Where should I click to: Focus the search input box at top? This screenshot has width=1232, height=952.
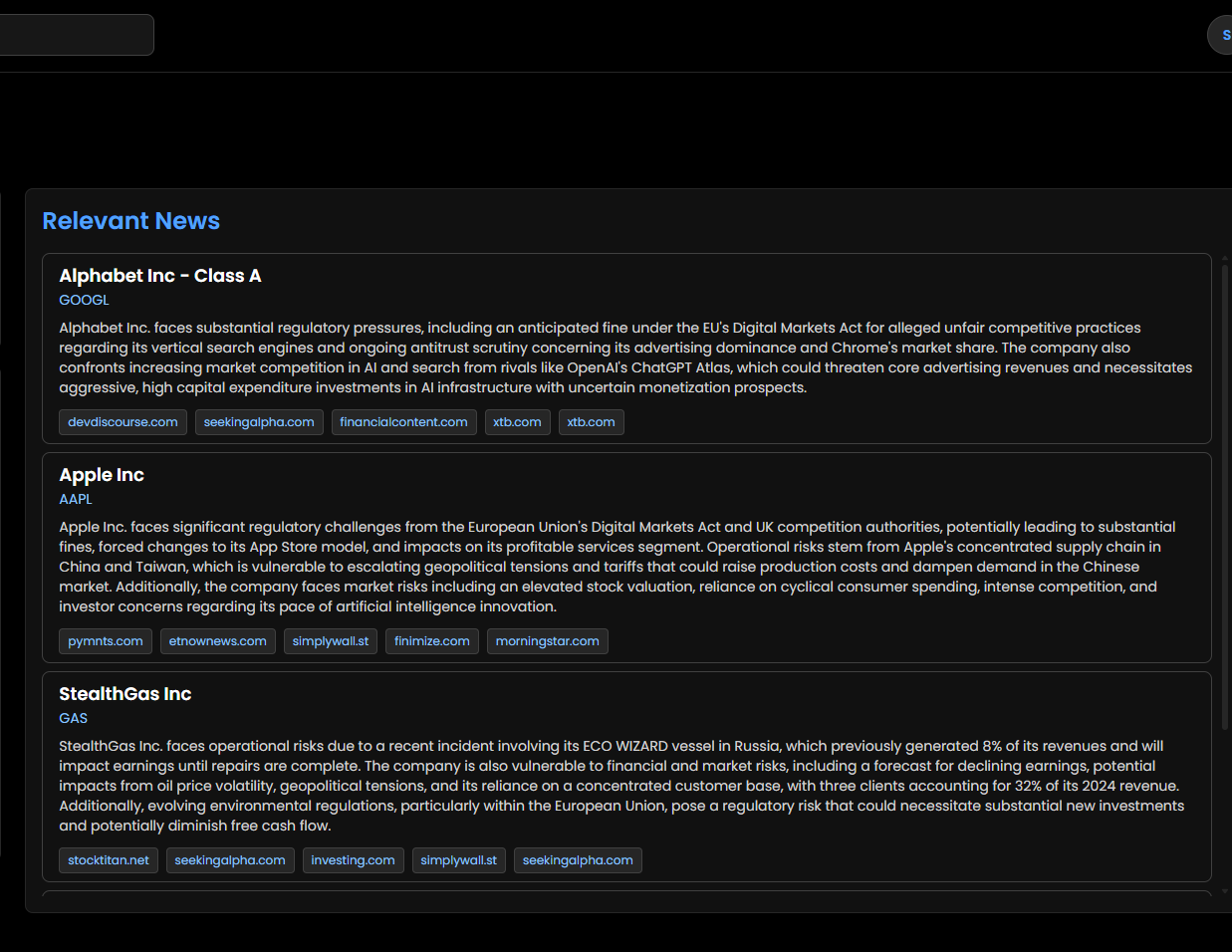77,35
